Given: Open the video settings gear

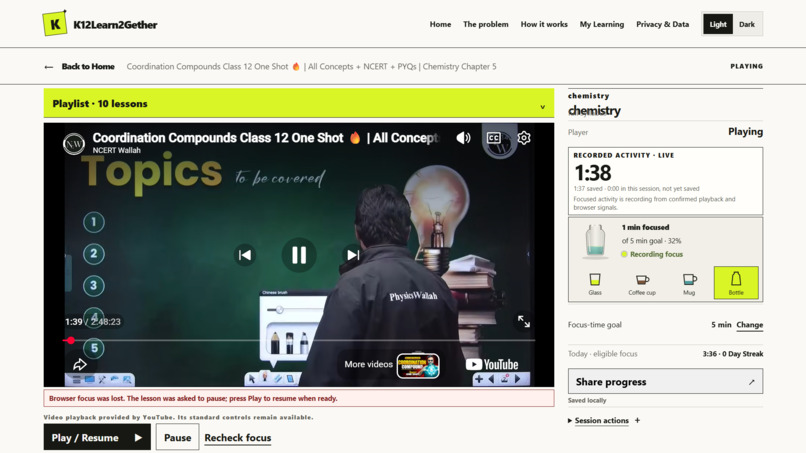Looking at the screenshot, I should 524,138.
